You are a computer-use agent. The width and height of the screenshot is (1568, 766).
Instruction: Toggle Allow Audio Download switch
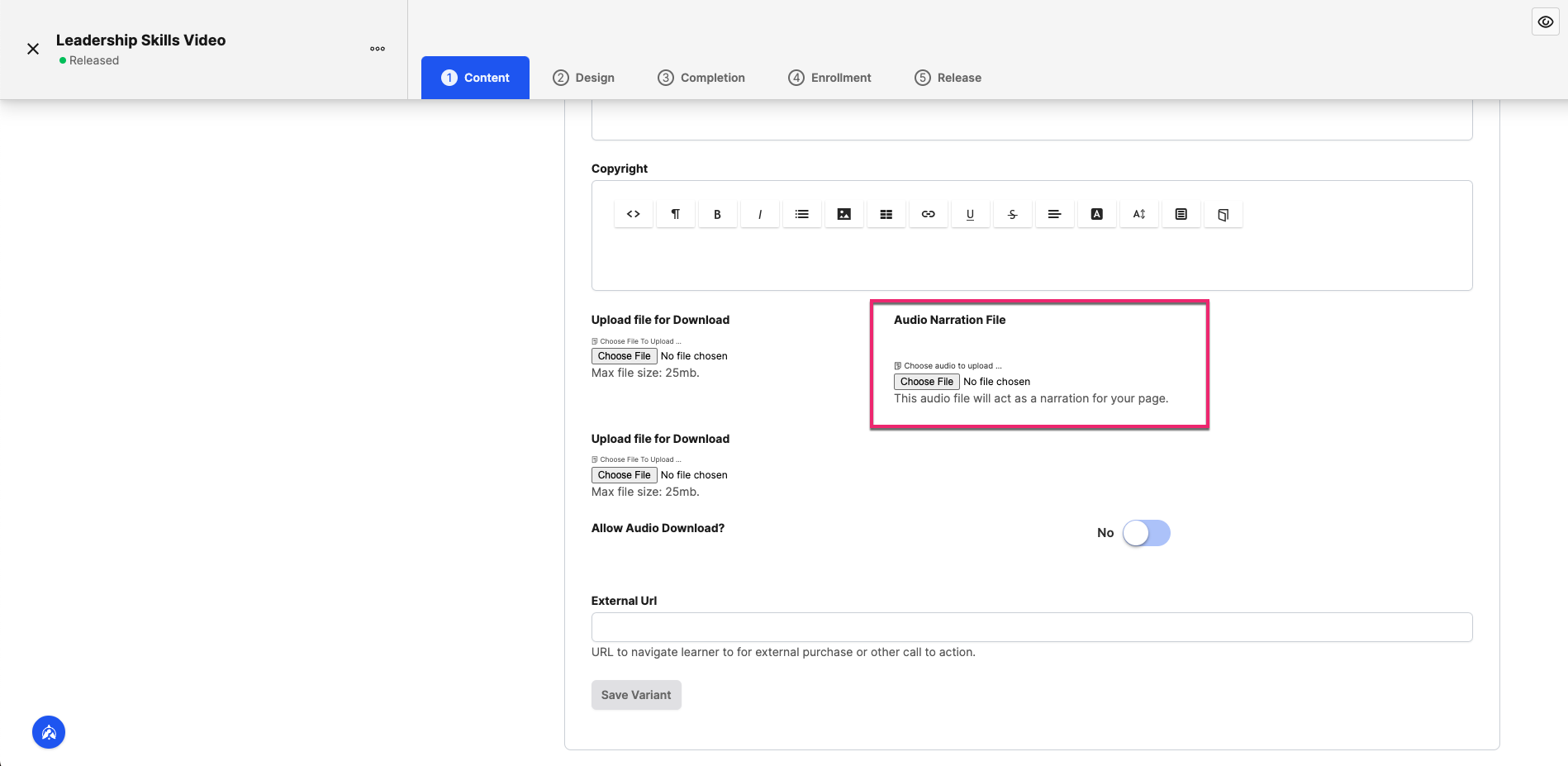pyautogui.click(x=1147, y=533)
